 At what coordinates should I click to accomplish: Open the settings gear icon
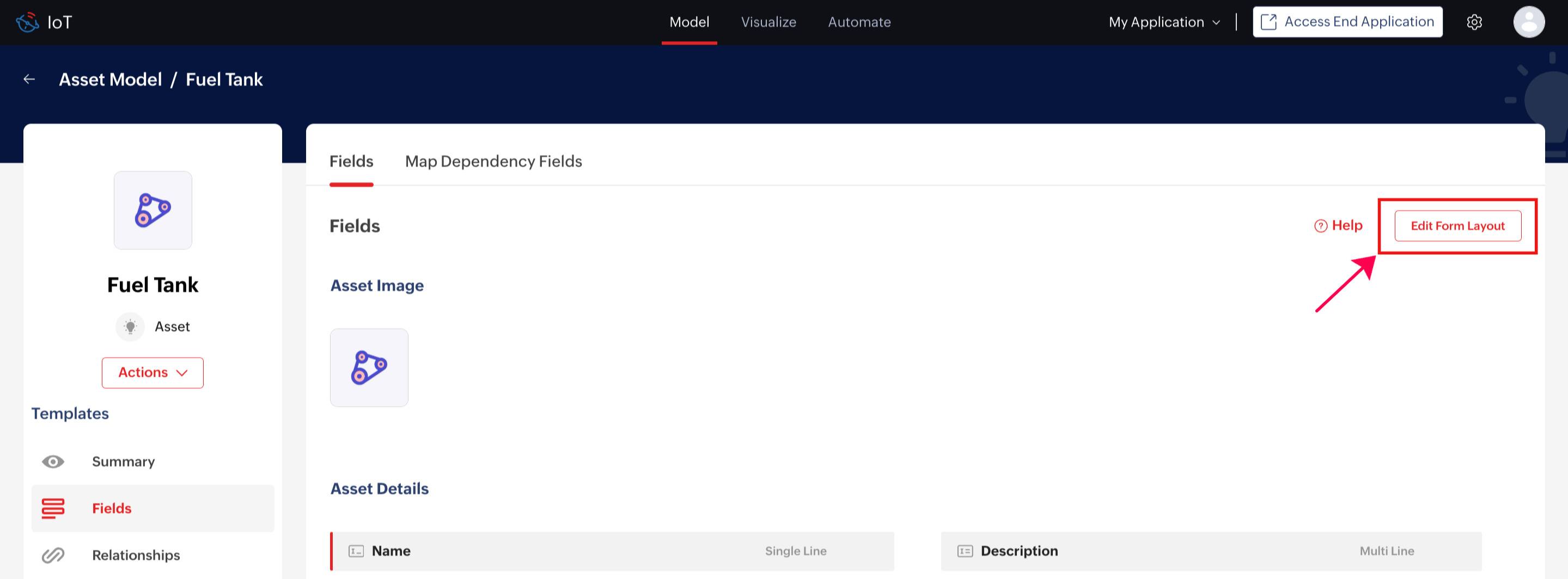point(1474,22)
